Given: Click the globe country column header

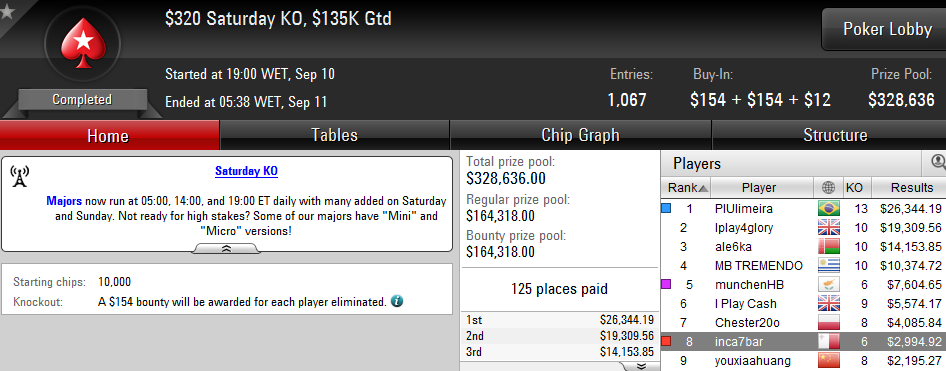Looking at the screenshot, I should [828, 188].
